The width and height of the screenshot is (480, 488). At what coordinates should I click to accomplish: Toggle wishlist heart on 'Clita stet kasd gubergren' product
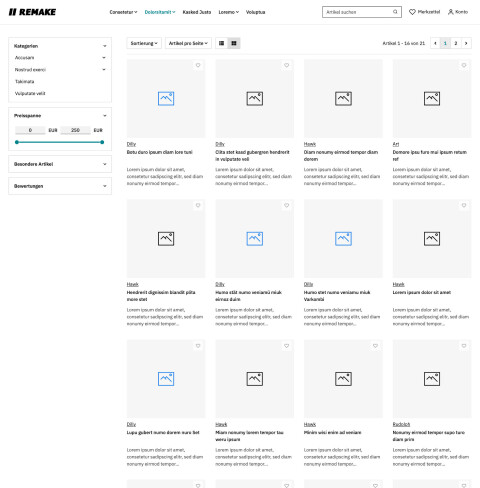287,65
